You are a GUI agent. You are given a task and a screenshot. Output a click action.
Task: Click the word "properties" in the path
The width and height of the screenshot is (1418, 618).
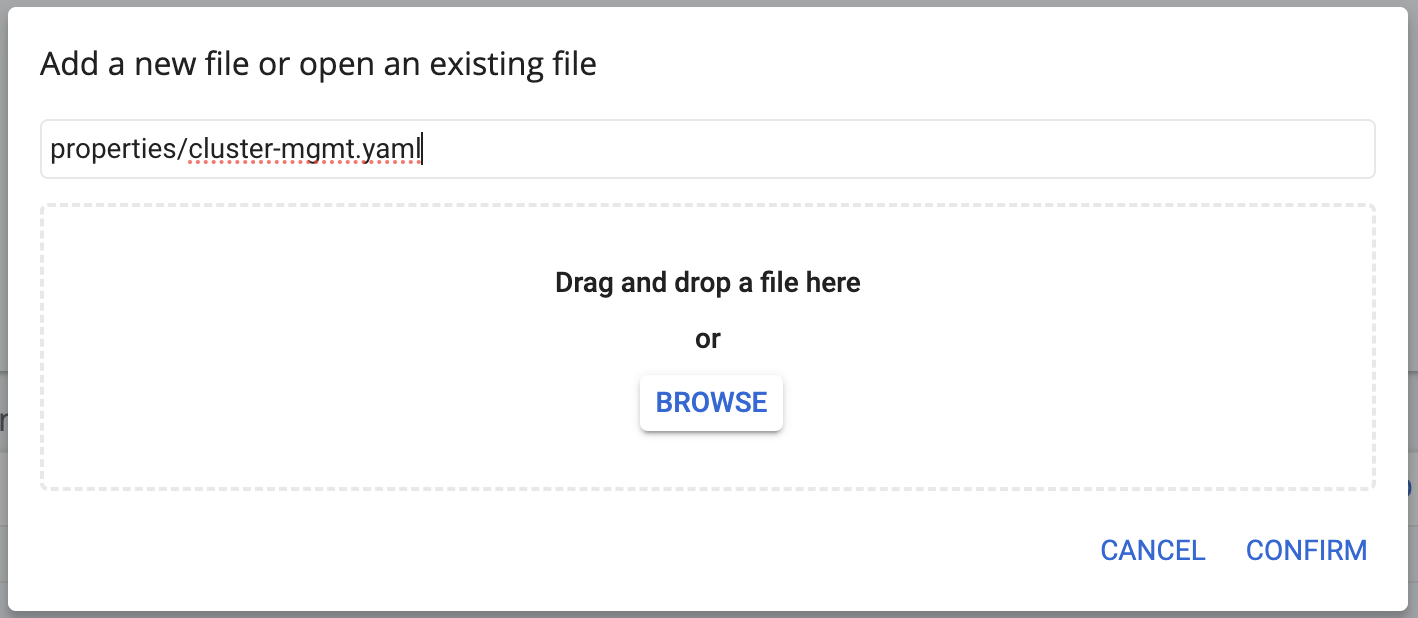pos(113,150)
